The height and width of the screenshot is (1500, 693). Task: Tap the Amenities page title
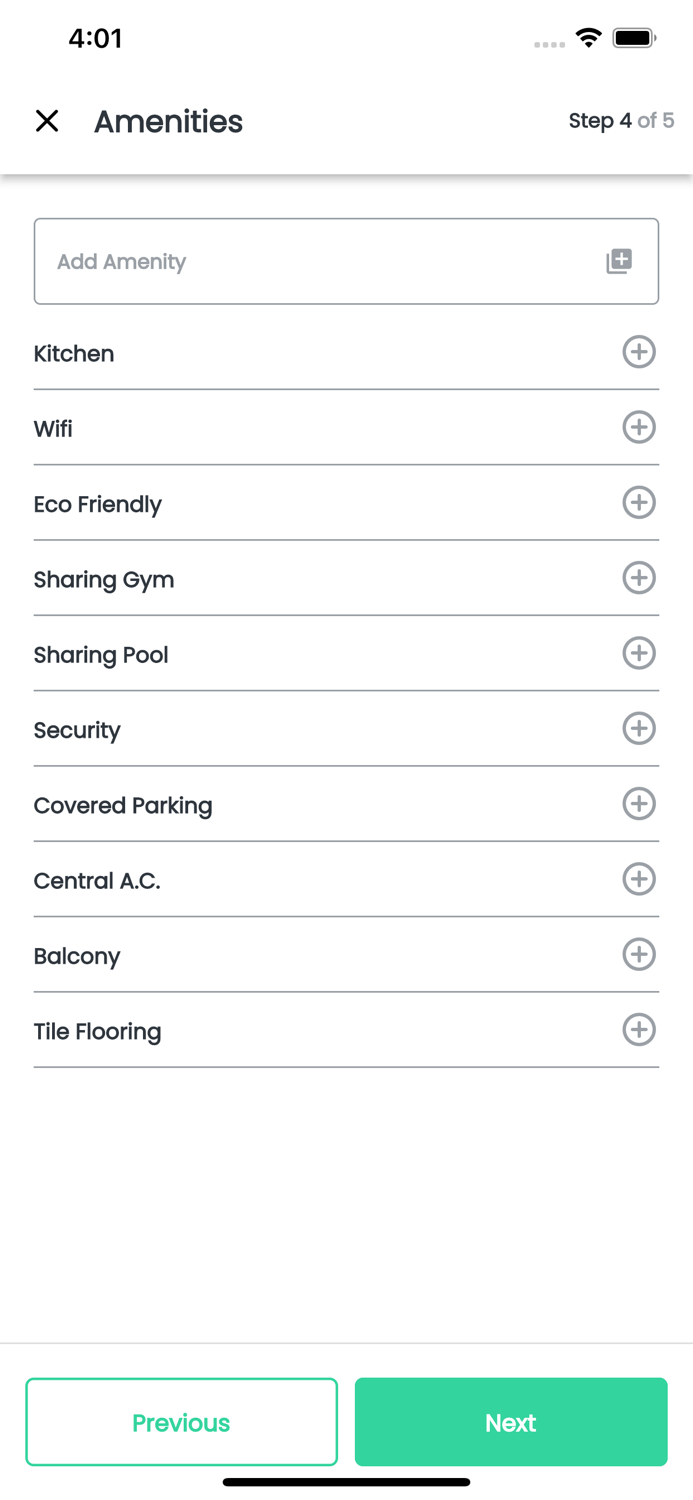pyautogui.click(x=168, y=122)
